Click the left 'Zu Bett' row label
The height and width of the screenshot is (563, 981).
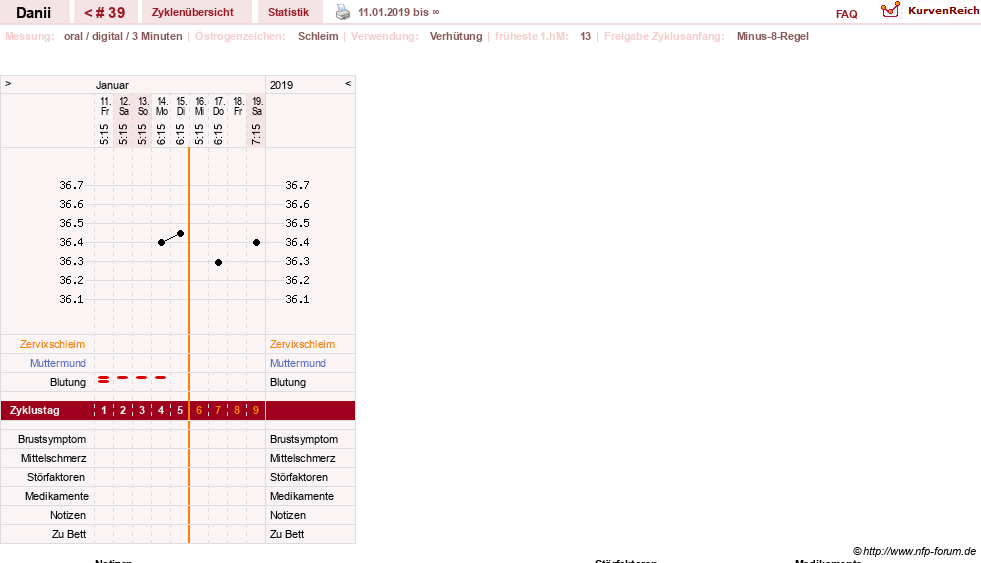click(x=69, y=534)
